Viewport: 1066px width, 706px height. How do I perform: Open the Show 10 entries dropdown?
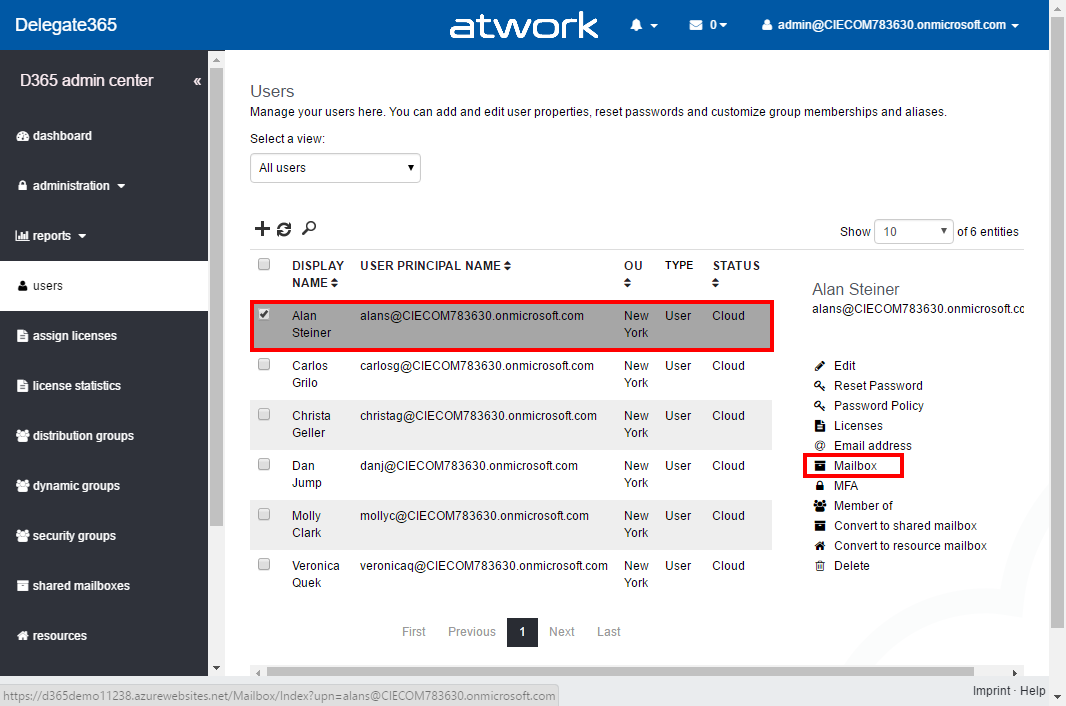[x=915, y=231]
